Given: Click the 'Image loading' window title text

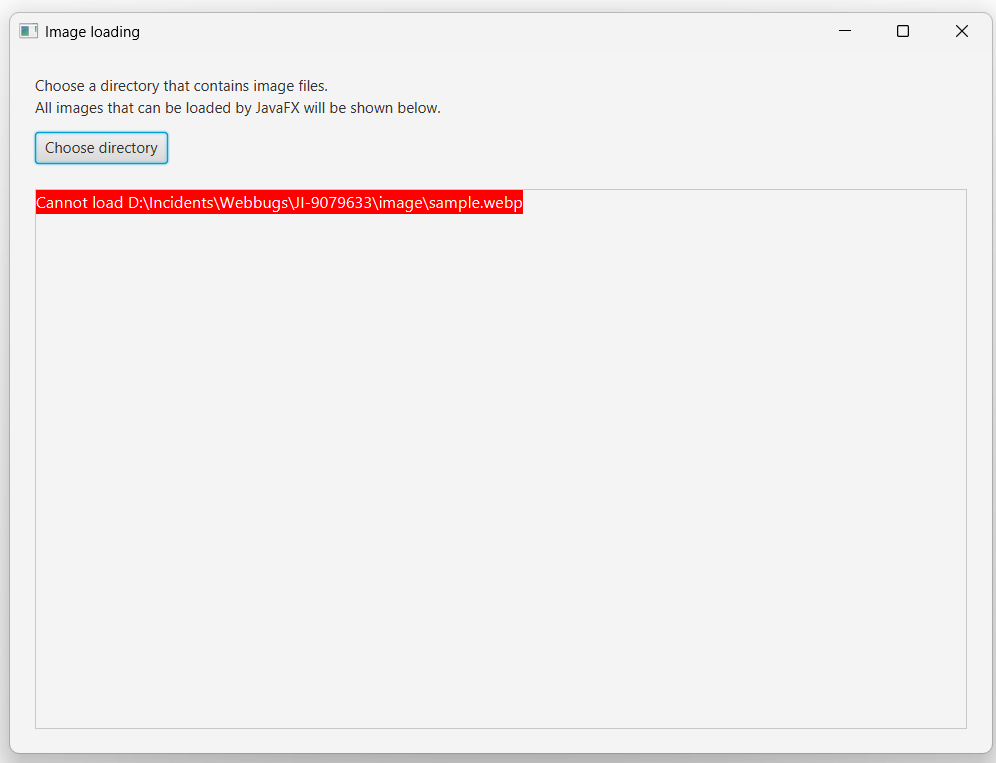Looking at the screenshot, I should coord(92,32).
